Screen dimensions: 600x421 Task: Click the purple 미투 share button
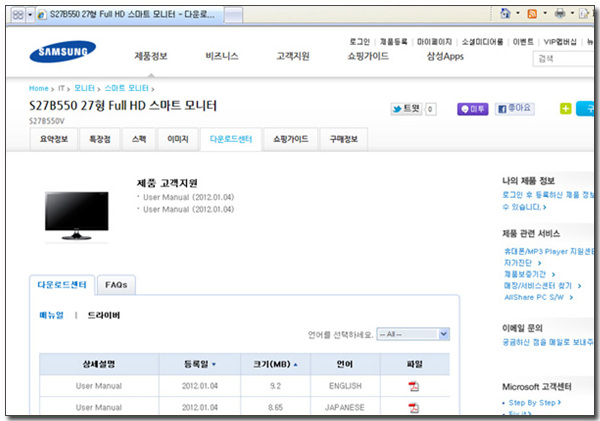coord(473,109)
